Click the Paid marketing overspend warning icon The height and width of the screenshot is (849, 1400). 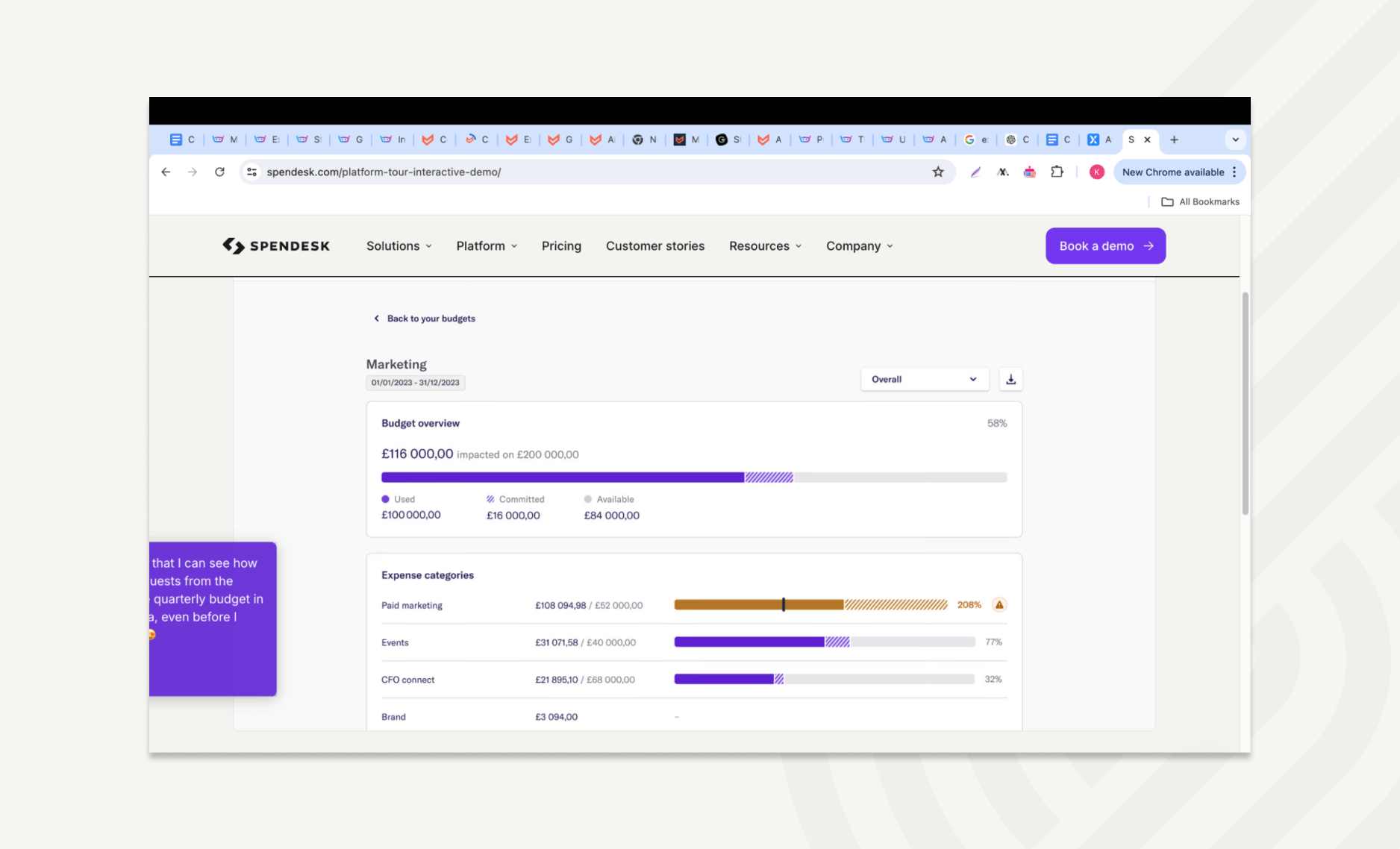(999, 605)
